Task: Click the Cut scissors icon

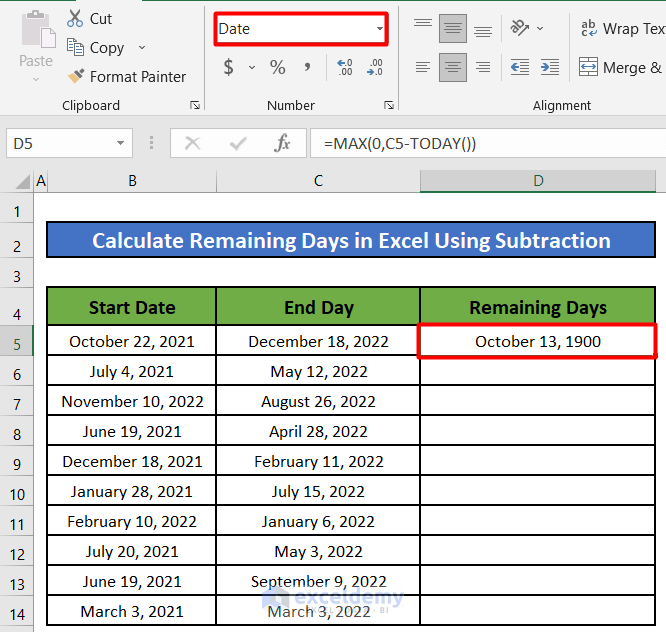Action: (76, 18)
